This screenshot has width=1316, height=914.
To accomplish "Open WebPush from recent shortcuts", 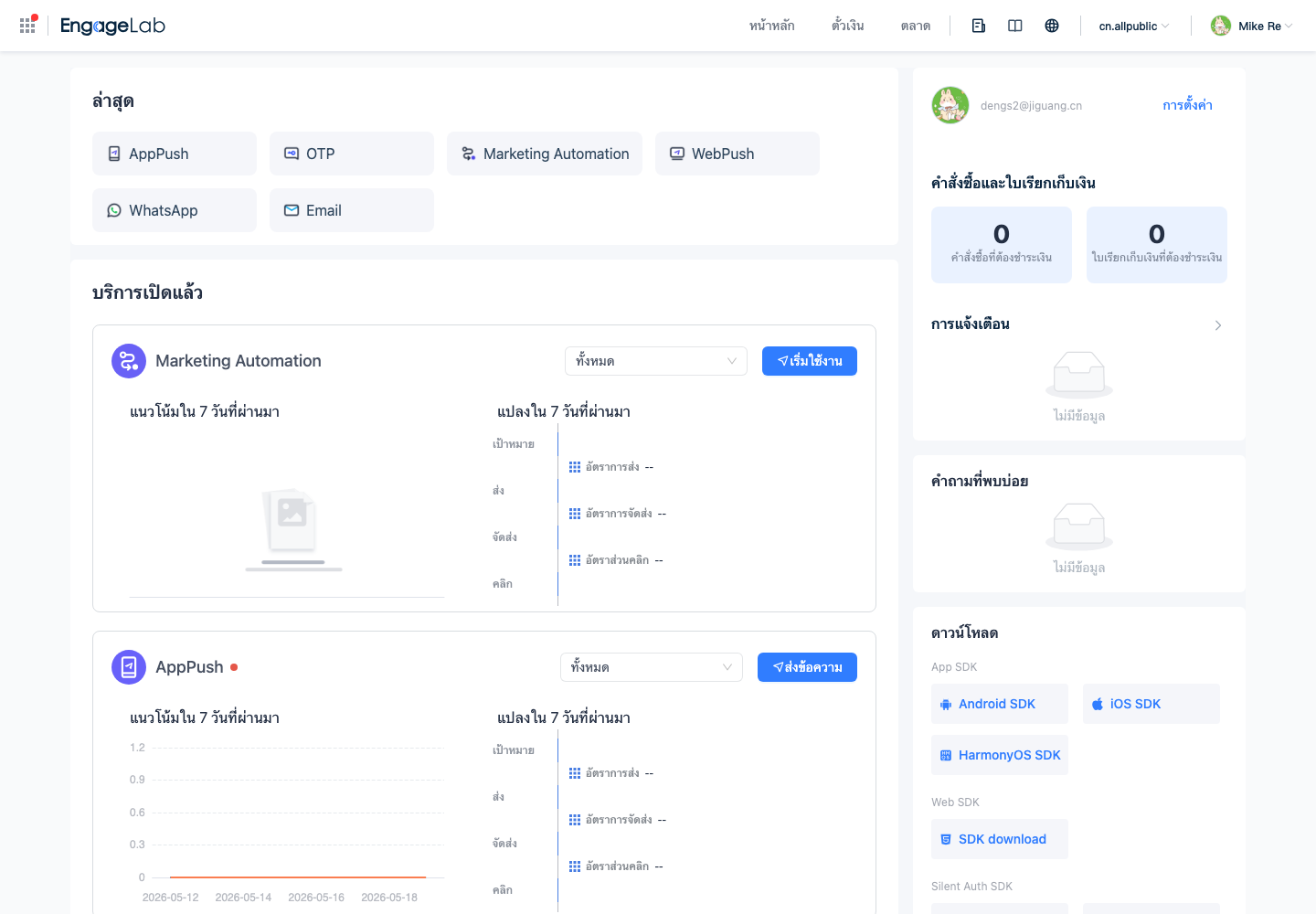I will tap(738, 154).
